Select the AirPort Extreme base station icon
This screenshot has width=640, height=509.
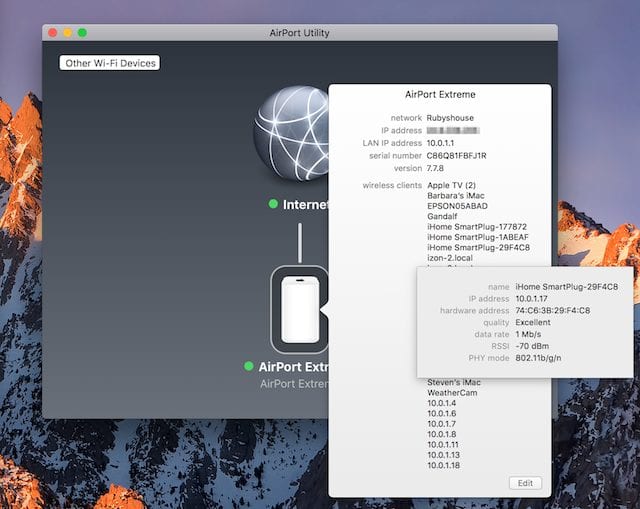pos(299,309)
